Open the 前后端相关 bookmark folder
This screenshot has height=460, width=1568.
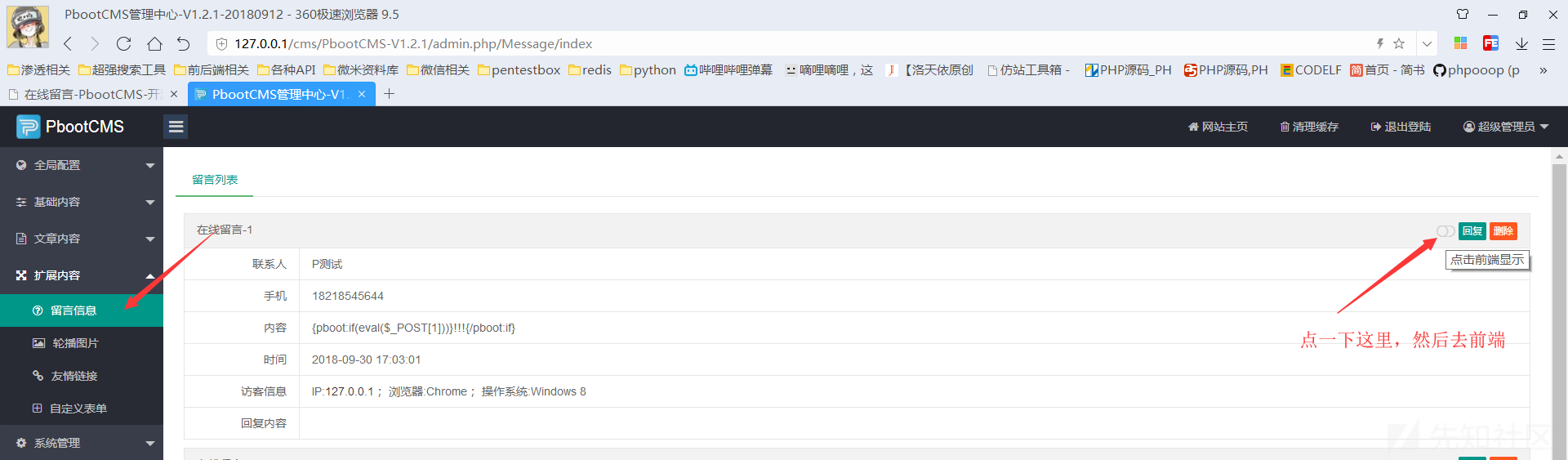point(212,70)
